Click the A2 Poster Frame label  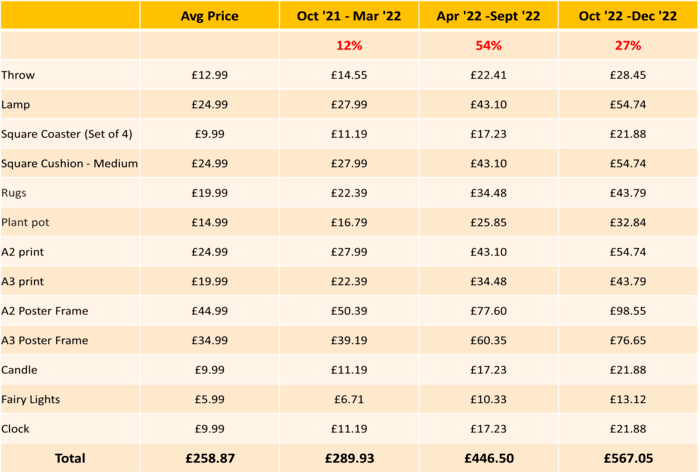45,311
